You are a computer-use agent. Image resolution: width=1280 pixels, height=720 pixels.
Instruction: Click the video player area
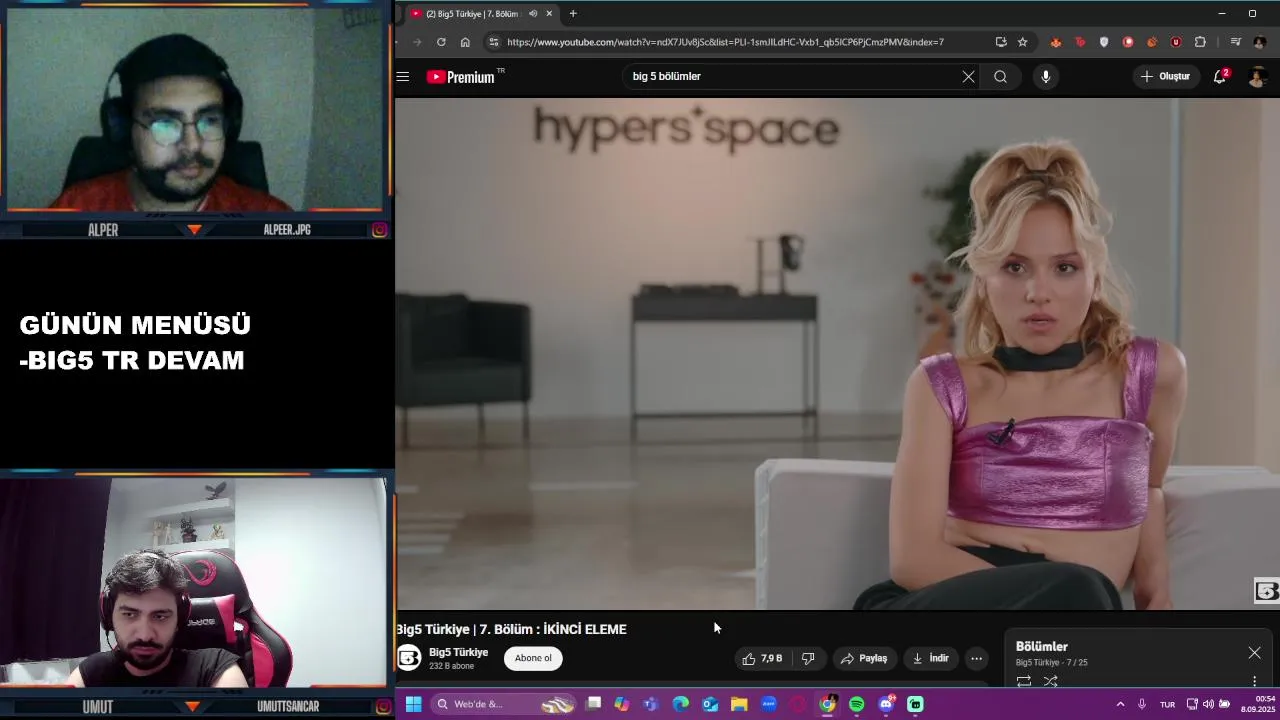pyautogui.click(x=837, y=353)
